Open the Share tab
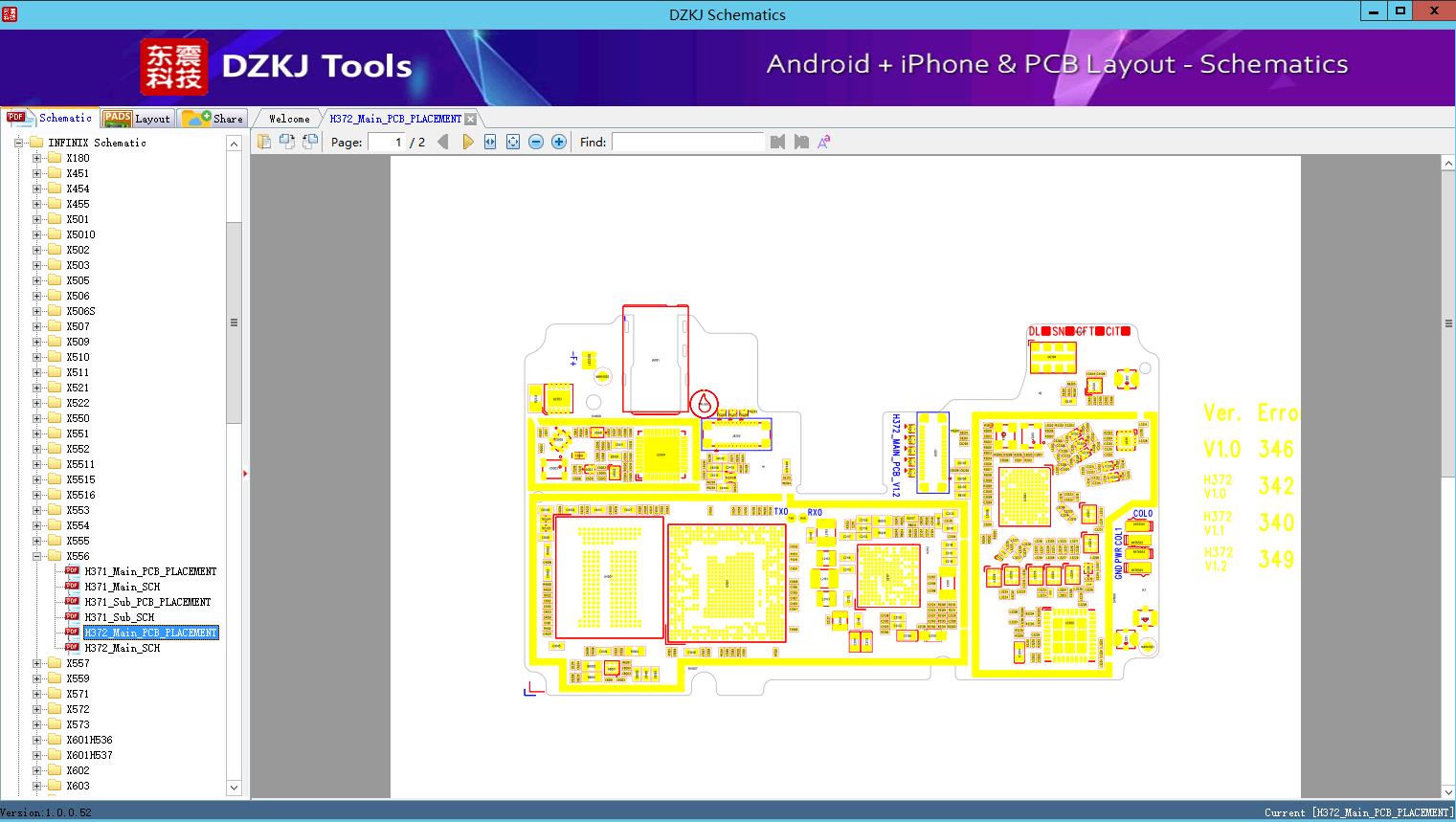 coord(213,118)
